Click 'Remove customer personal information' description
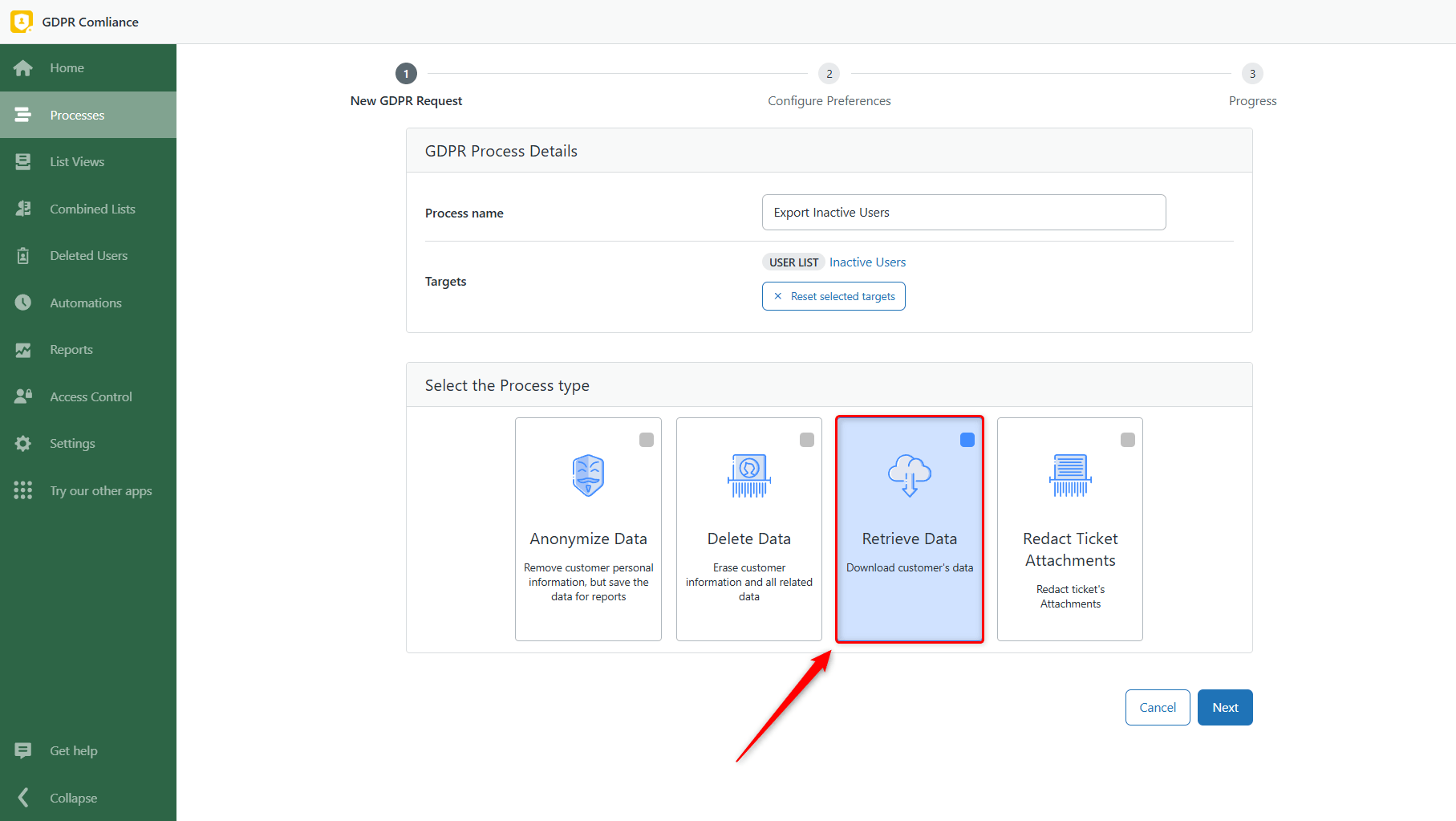The height and width of the screenshot is (821, 1456). pos(588,582)
